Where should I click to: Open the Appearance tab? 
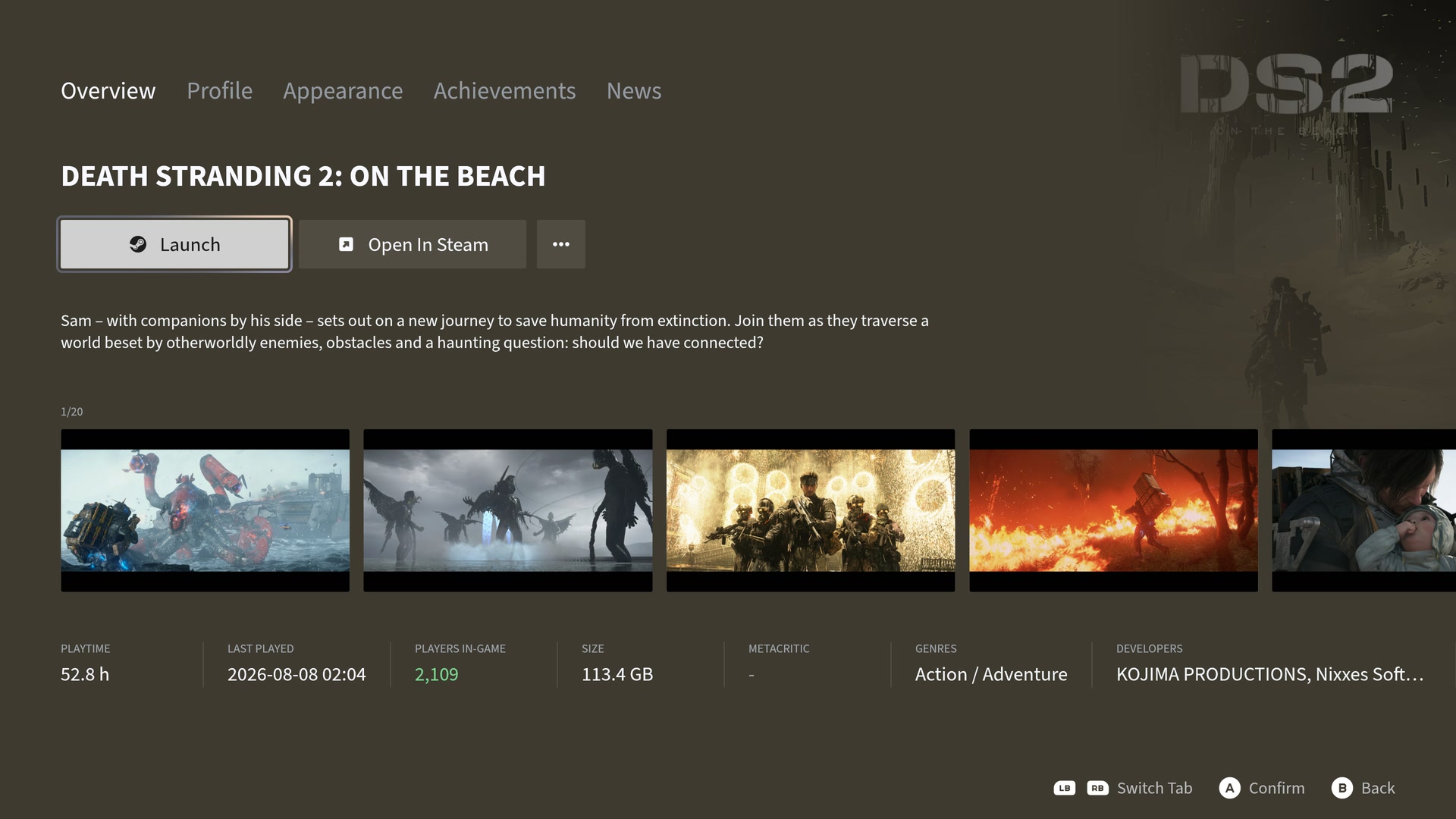343,91
